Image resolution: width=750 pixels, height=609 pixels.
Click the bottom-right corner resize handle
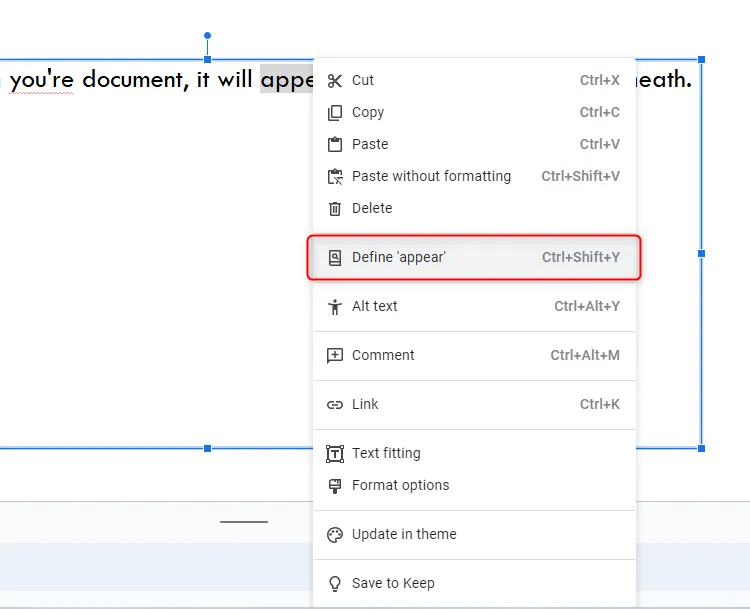click(701, 448)
